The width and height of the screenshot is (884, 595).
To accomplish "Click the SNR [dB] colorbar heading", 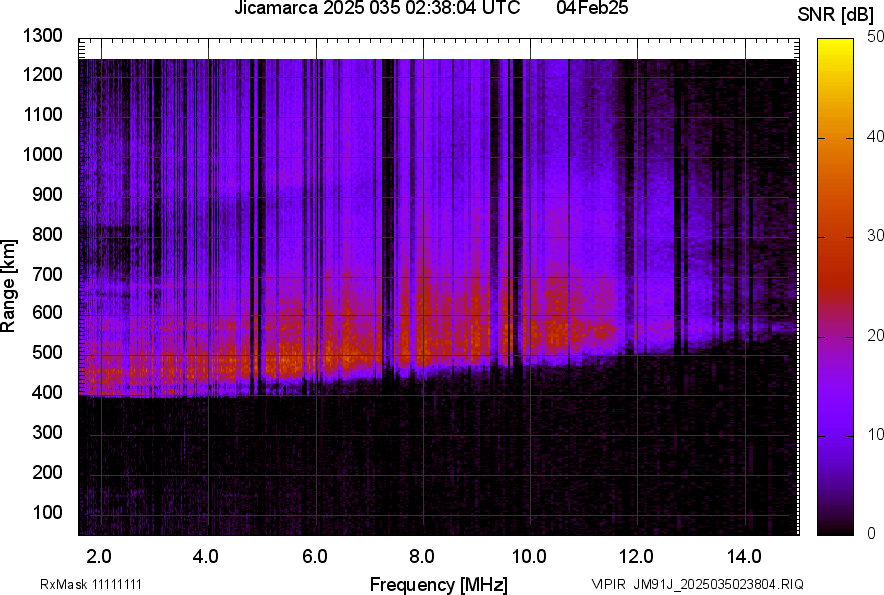I will pyautogui.click(x=838, y=15).
